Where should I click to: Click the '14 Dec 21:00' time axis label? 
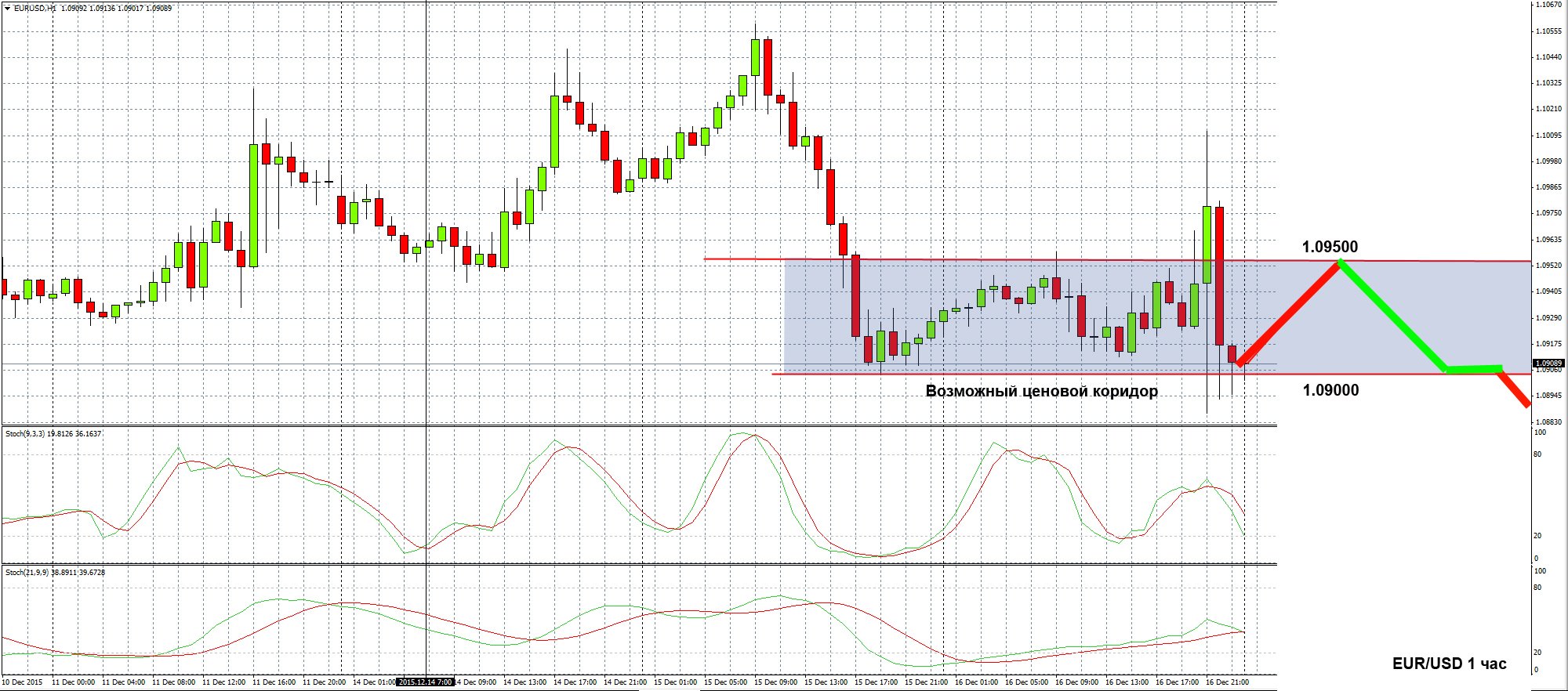625,682
